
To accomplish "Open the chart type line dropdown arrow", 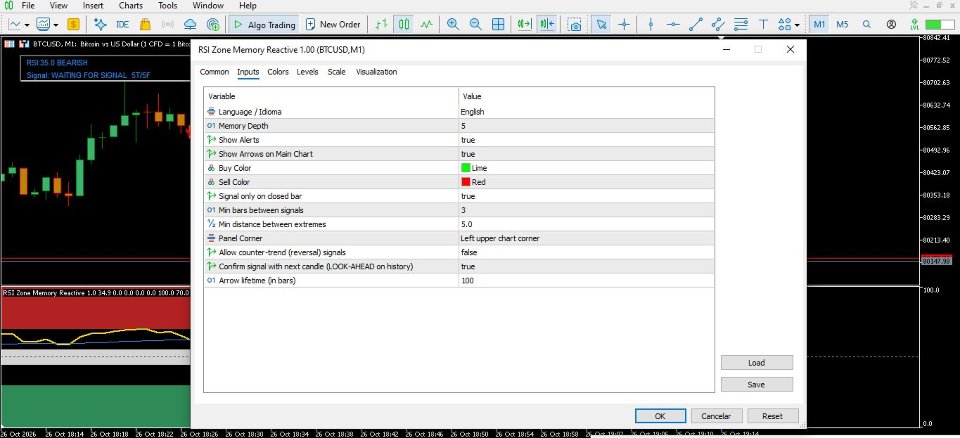I will (26, 25).
